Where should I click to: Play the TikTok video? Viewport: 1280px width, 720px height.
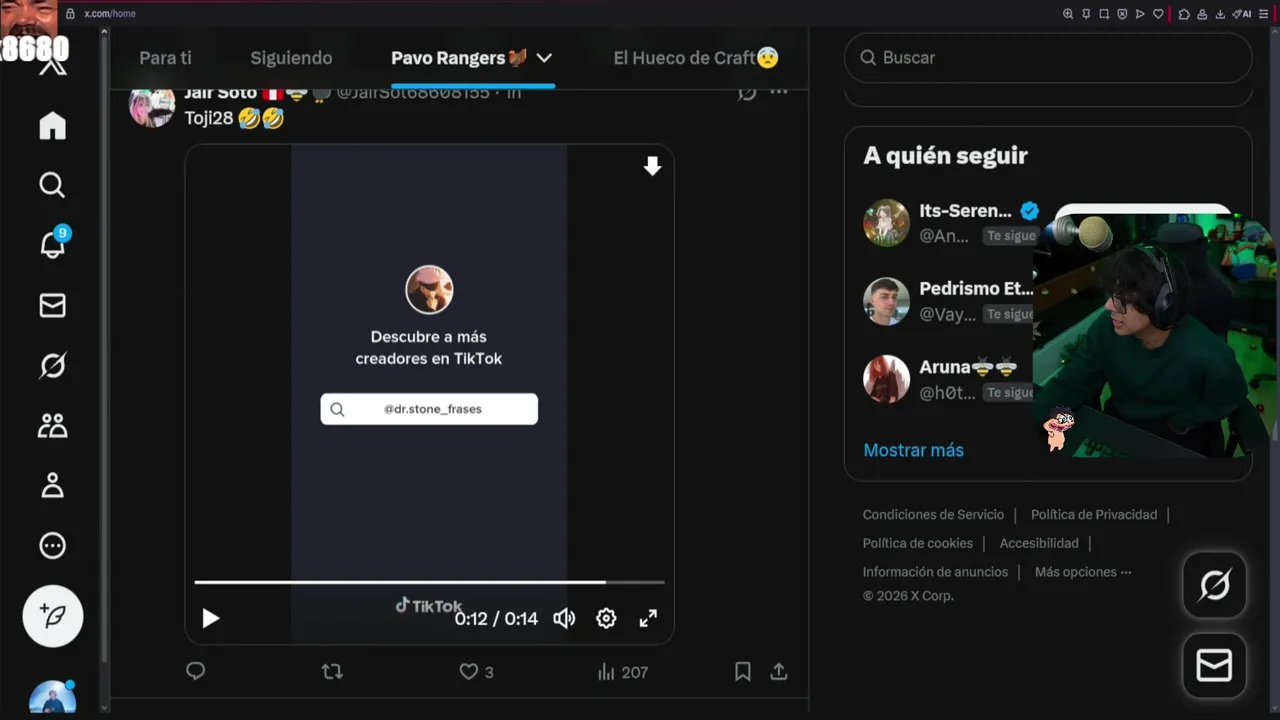click(210, 618)
